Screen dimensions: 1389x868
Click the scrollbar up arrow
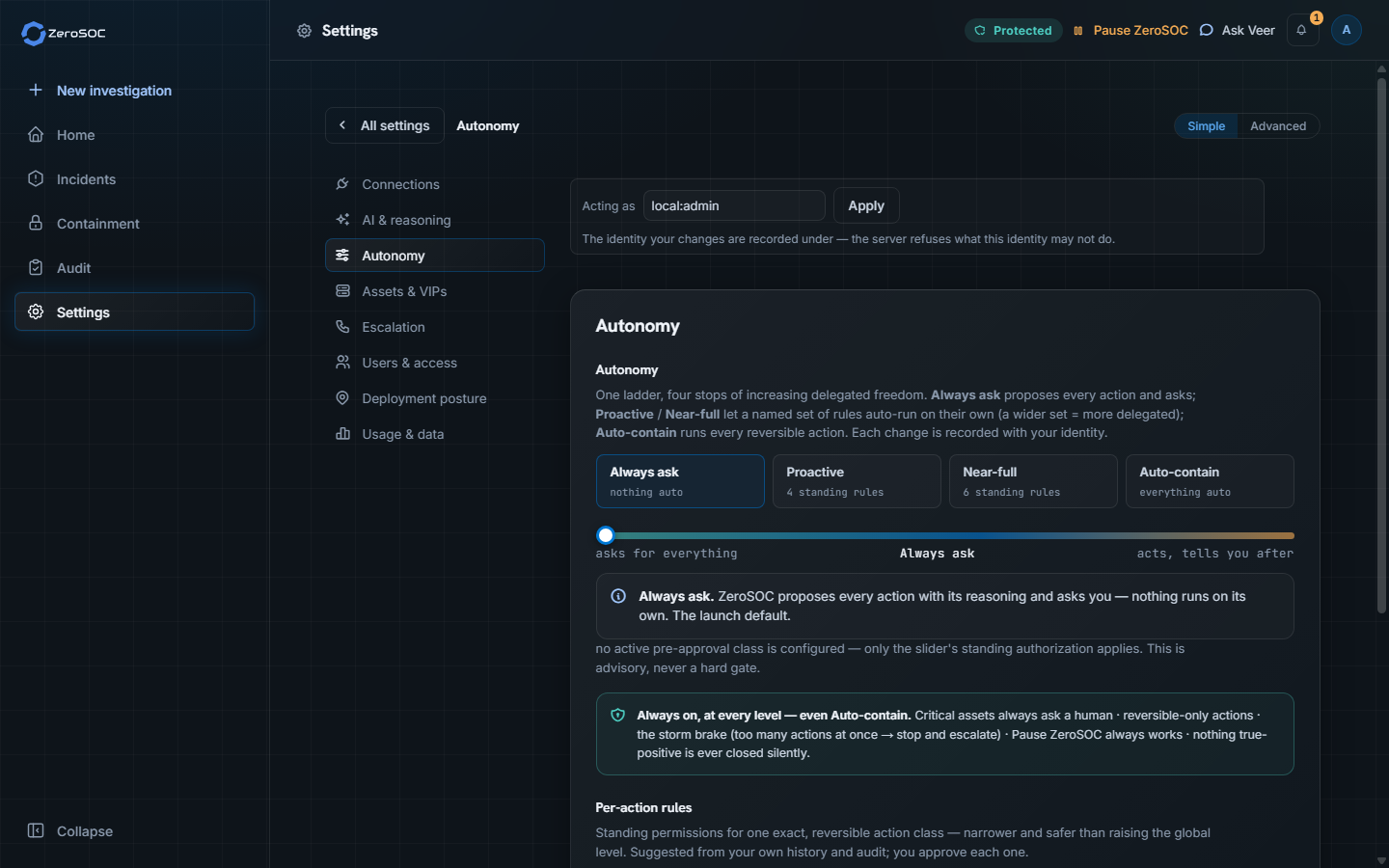point(1381,68)
